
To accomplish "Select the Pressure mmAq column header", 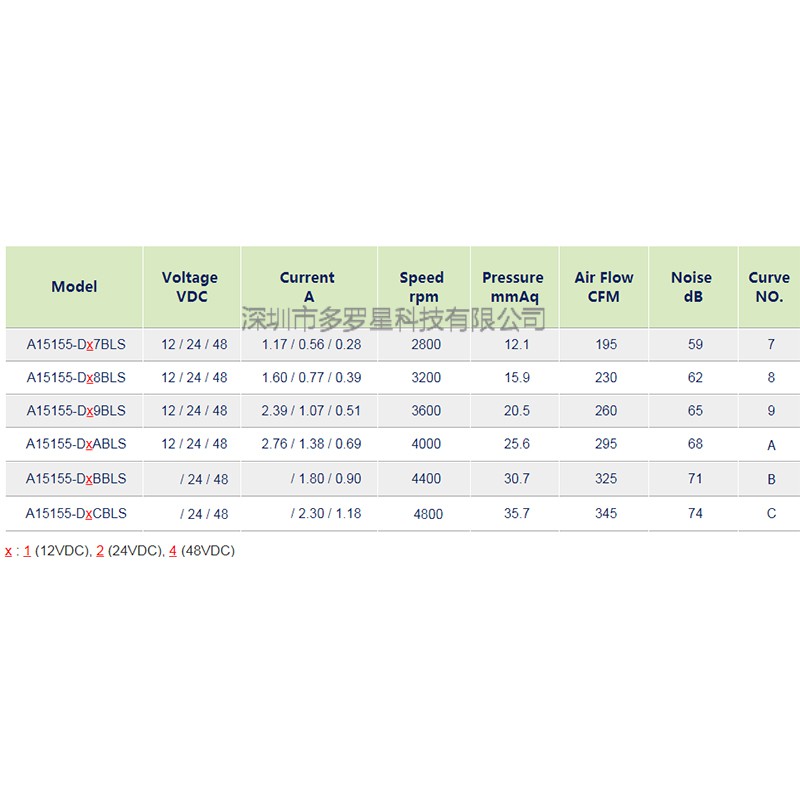I will click(x=513, y=287).
